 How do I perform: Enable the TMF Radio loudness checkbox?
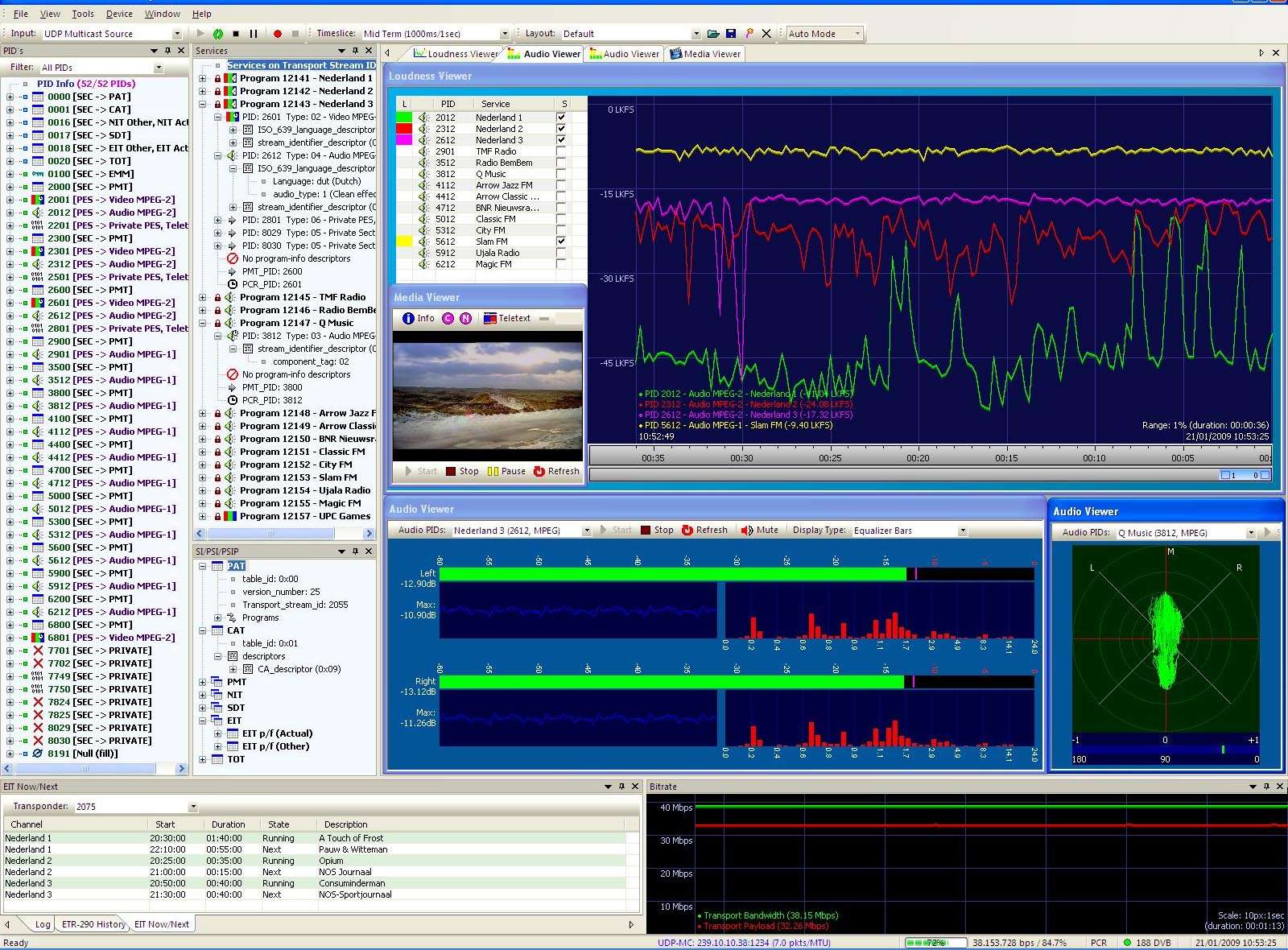[561, 151]
